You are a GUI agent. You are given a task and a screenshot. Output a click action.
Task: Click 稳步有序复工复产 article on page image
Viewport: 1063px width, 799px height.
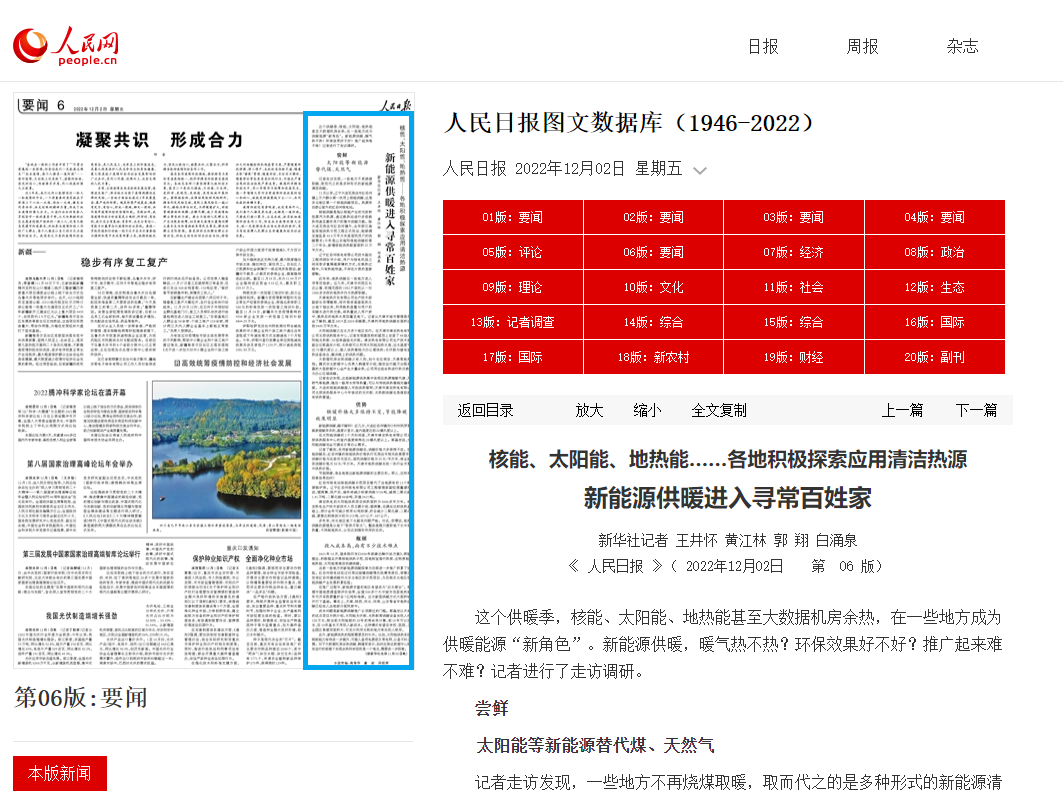coord(124,262)
